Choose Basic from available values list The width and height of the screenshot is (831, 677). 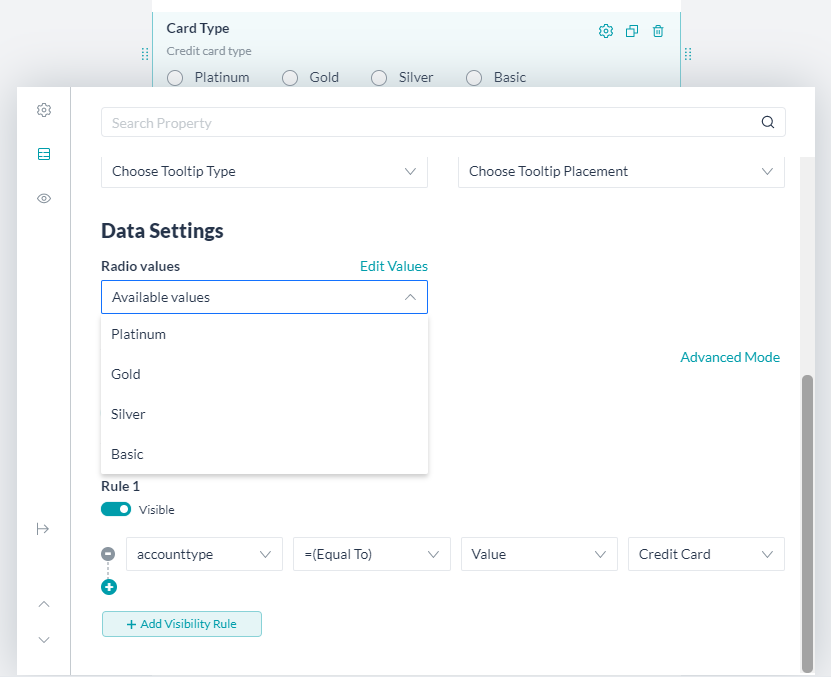click(x=264, y=454)
